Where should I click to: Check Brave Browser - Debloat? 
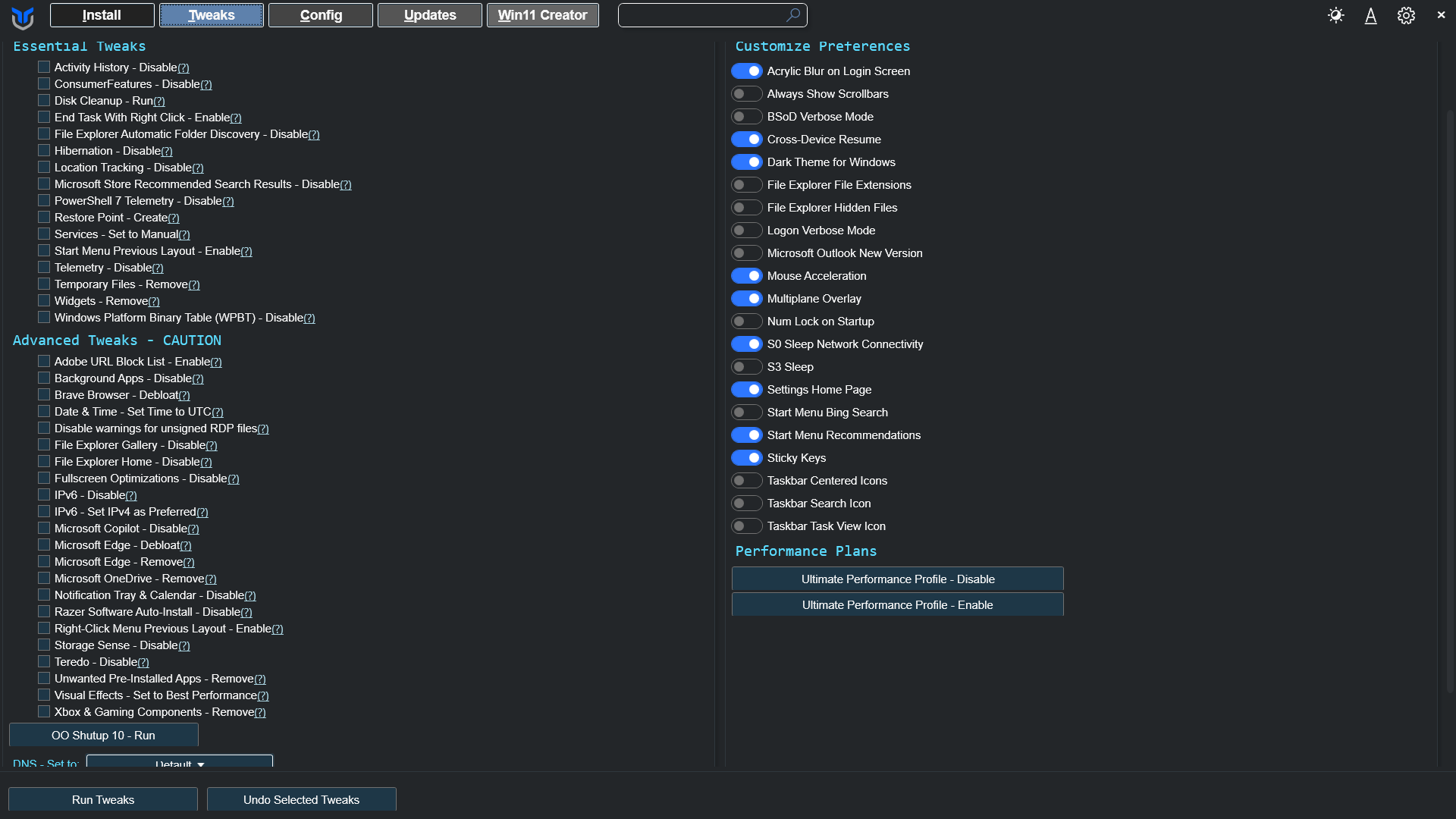click(44, 394)
